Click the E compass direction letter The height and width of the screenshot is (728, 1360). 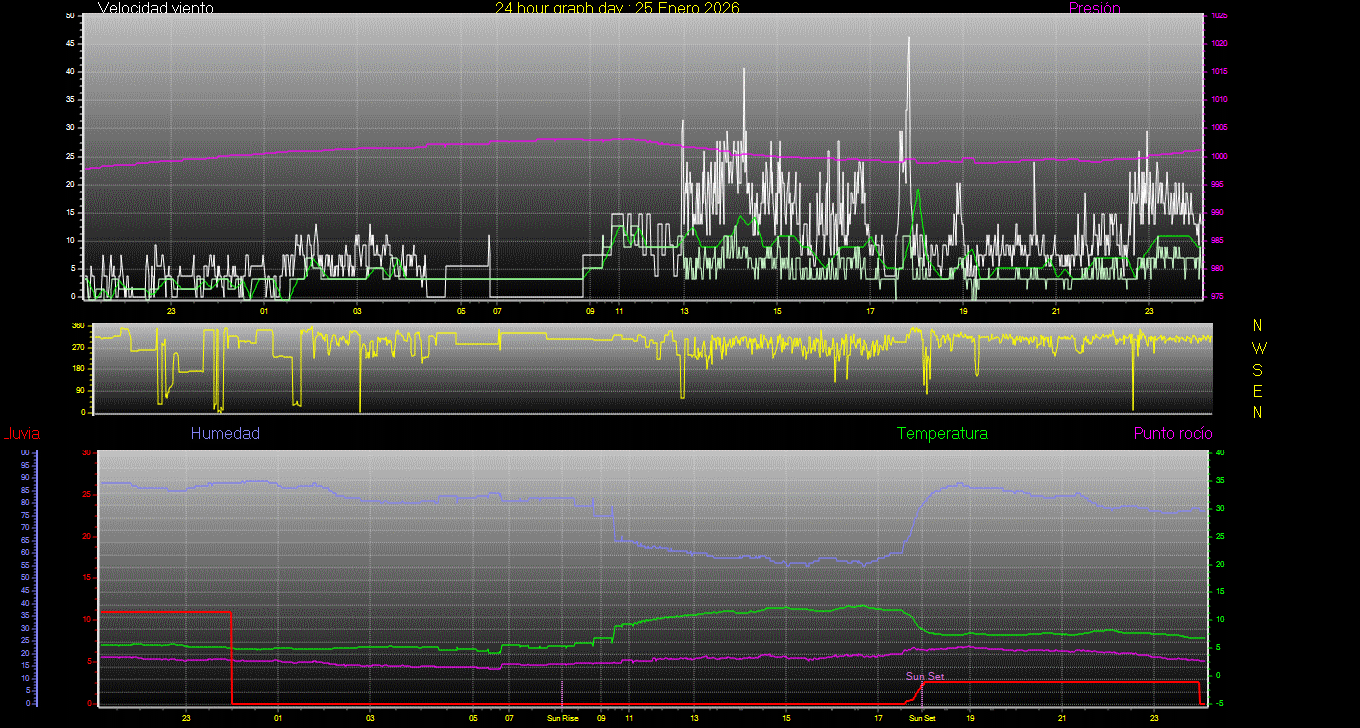(x=1257, y=390)
